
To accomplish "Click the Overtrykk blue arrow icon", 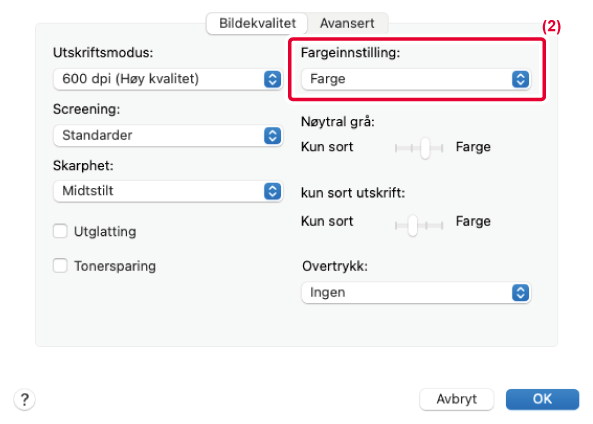I will click(x=520, y=292).
